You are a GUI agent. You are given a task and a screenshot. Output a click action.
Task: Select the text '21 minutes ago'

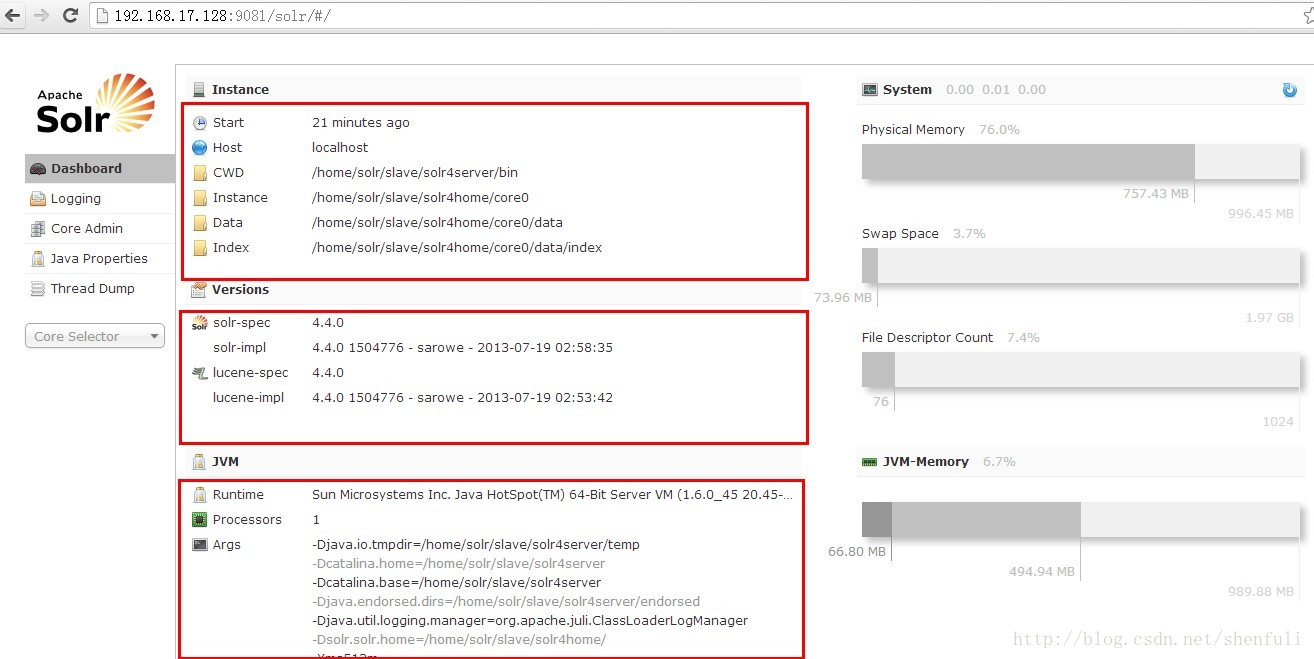pyautogui.click(x=361, y=122)
